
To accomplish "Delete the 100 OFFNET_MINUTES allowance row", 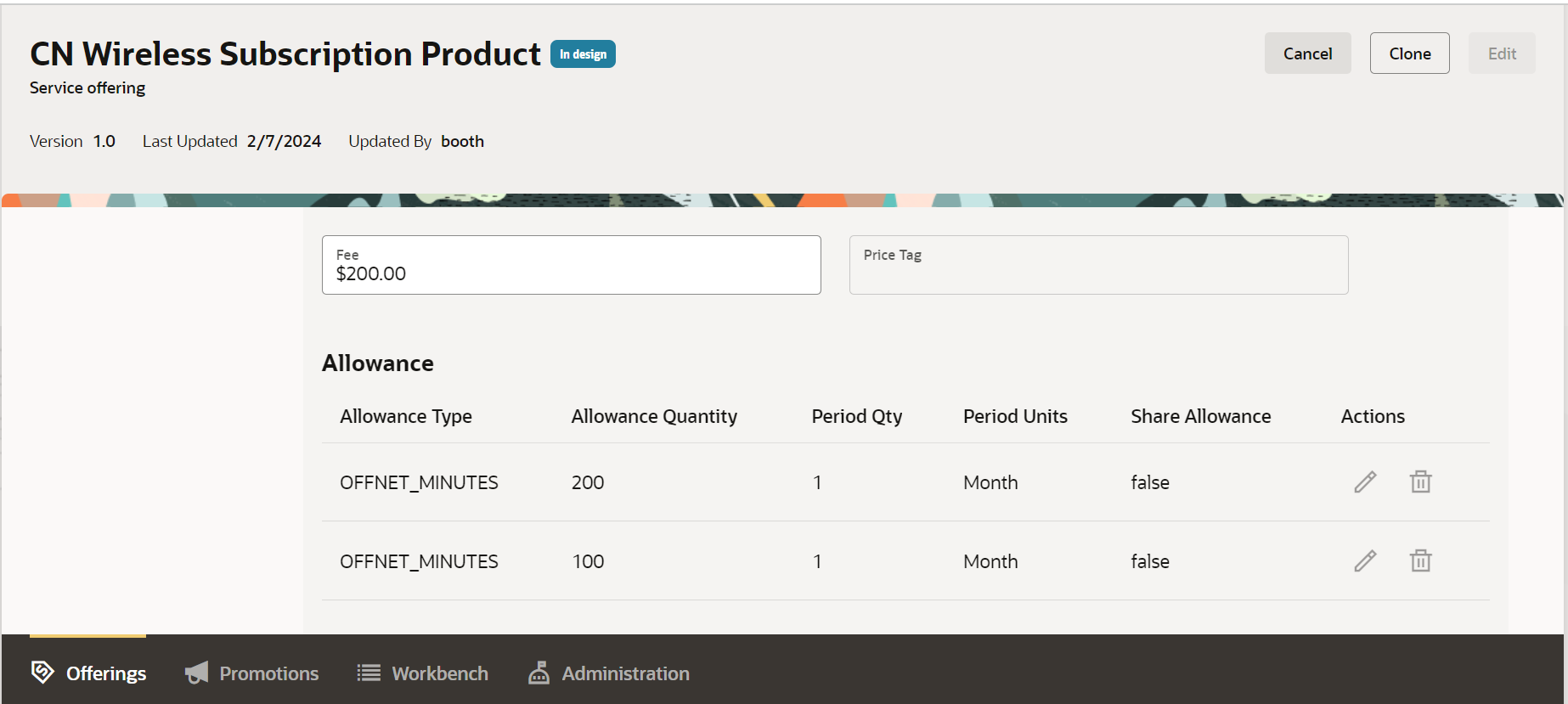I will pyautogui.click(x=1420, y=561).
